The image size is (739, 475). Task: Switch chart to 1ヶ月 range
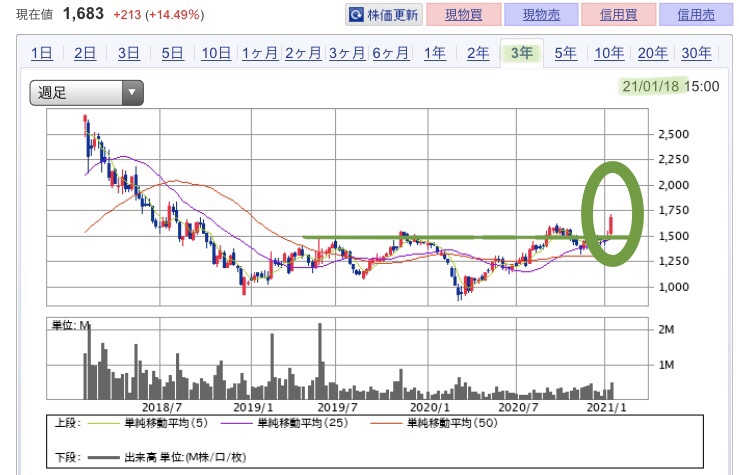tap(260, 54)
